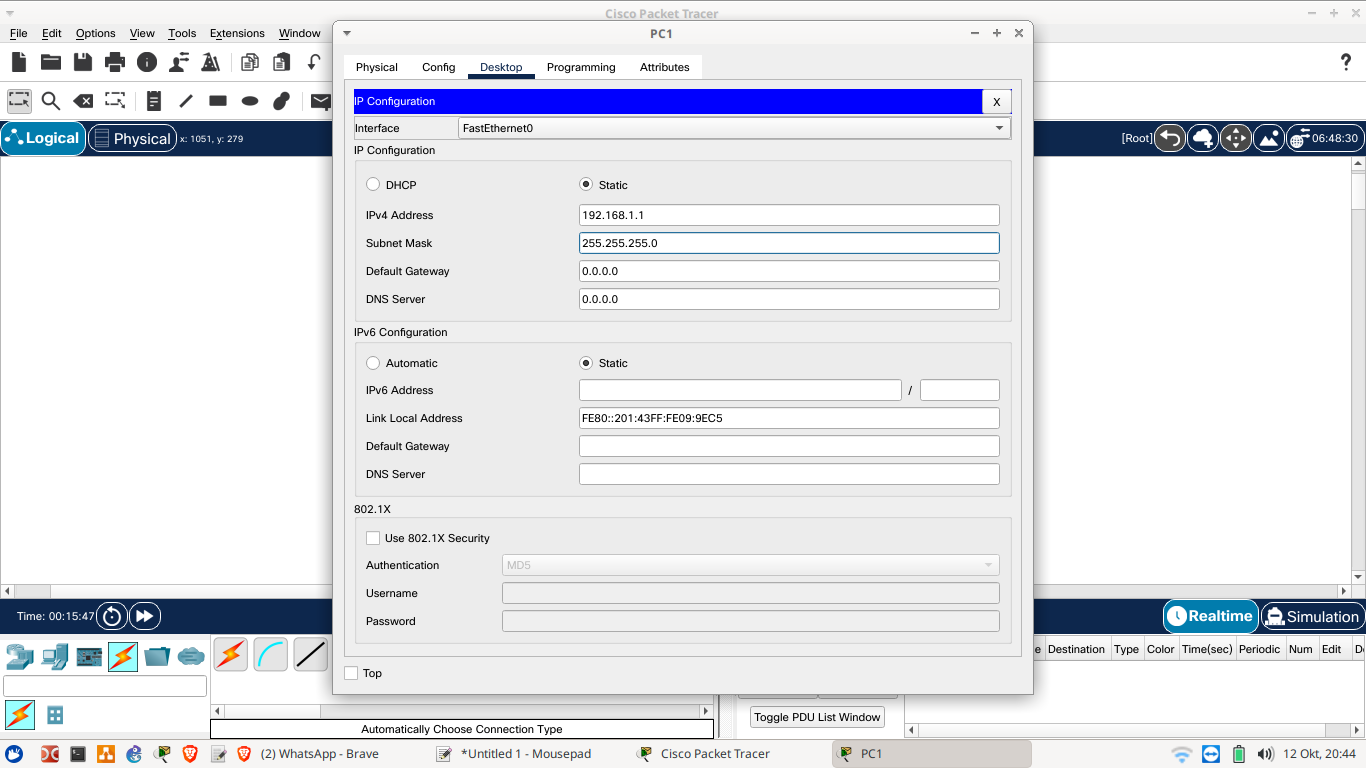The height and width of the screenshot is (768, 1366).
Task: Select End Devices category icon
Action: 55,657
